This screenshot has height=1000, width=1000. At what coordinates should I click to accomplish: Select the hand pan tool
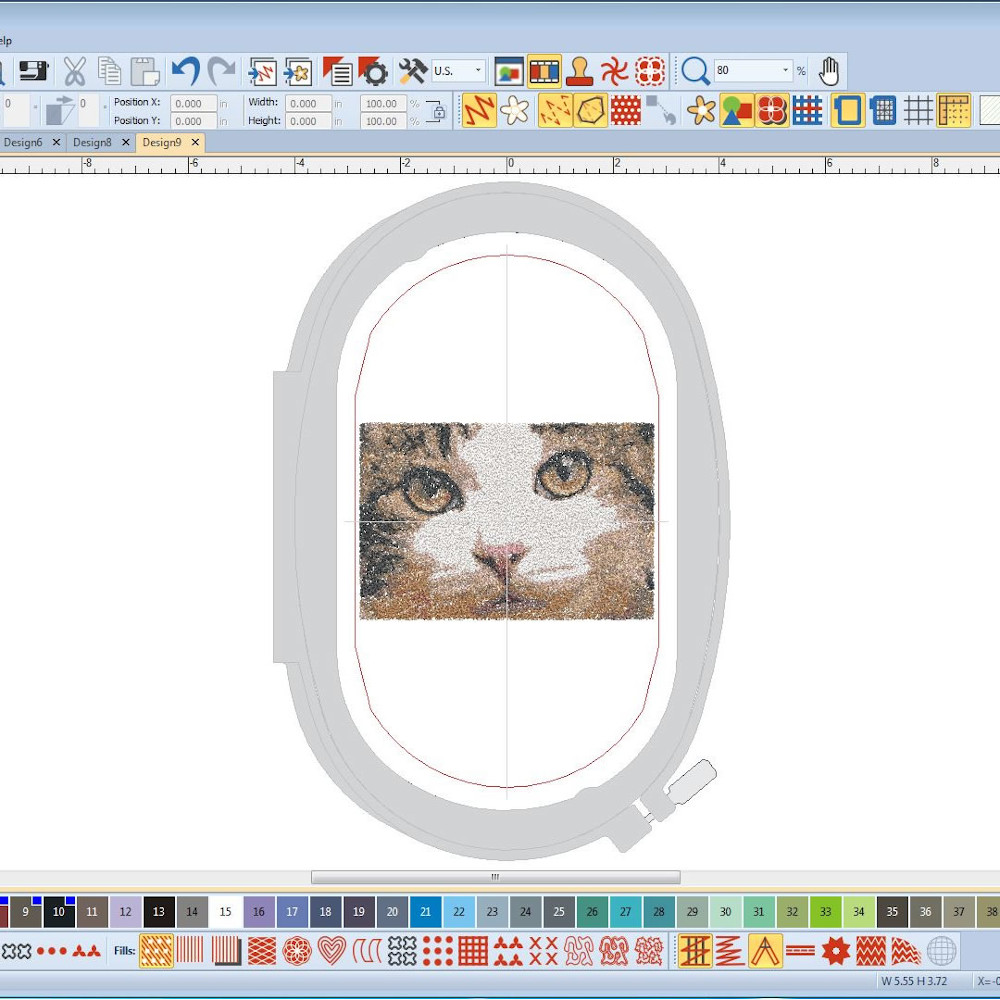pos(828,71)
